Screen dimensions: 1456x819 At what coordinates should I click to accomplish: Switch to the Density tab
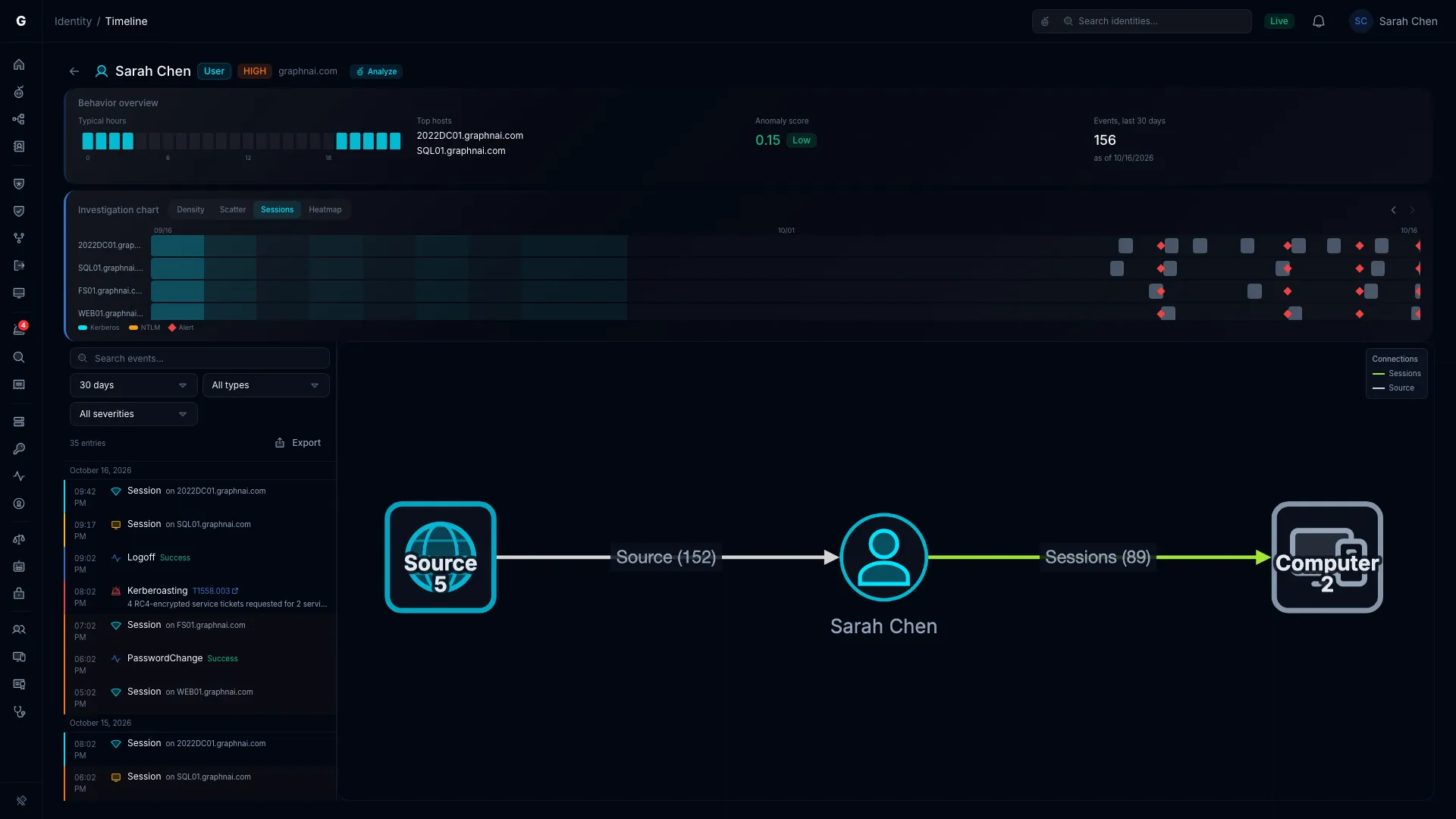click(x=190, y=209)
